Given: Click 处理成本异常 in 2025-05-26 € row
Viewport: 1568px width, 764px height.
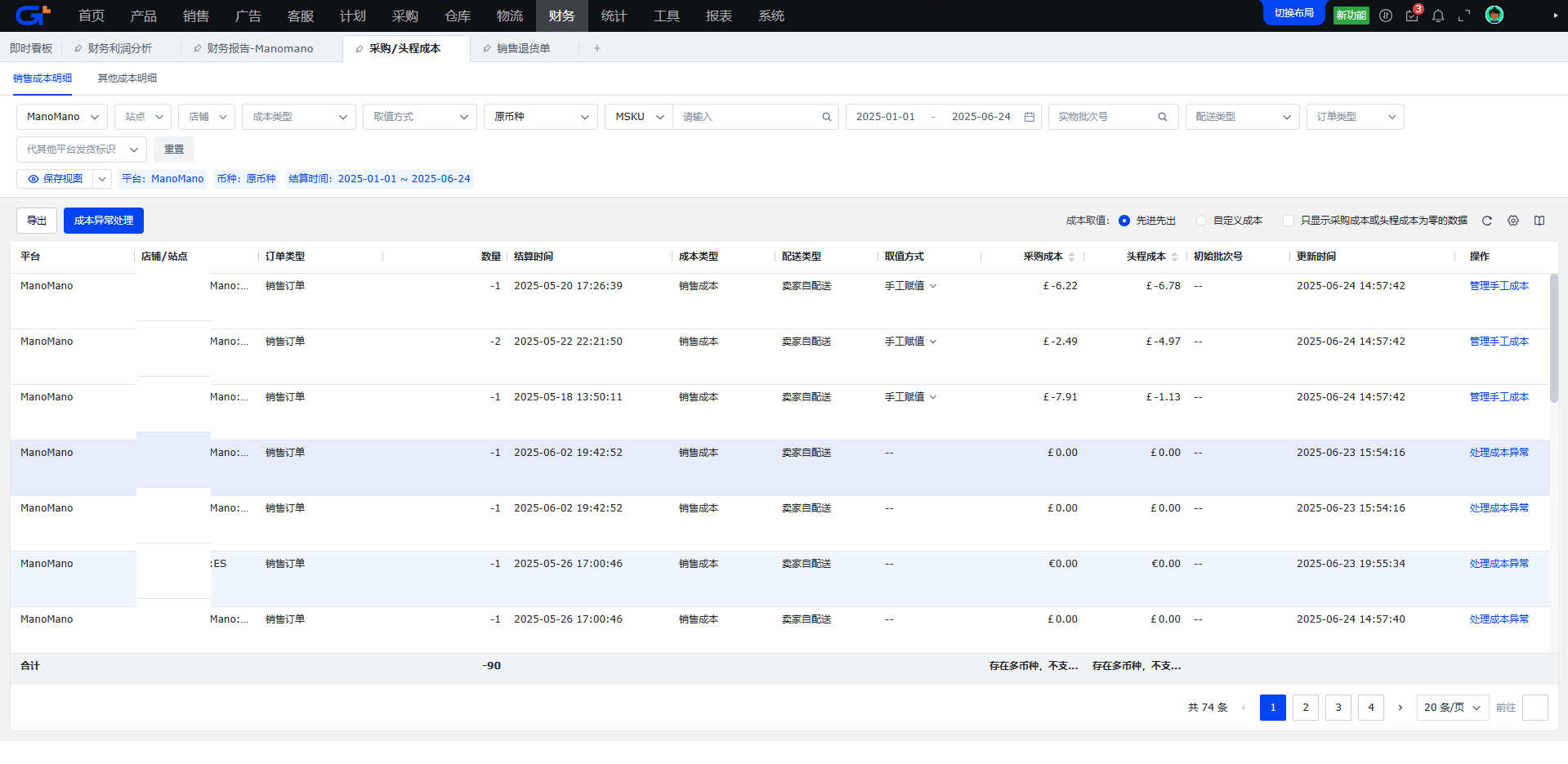Looking at the screenshot, I should (1499, 564).
